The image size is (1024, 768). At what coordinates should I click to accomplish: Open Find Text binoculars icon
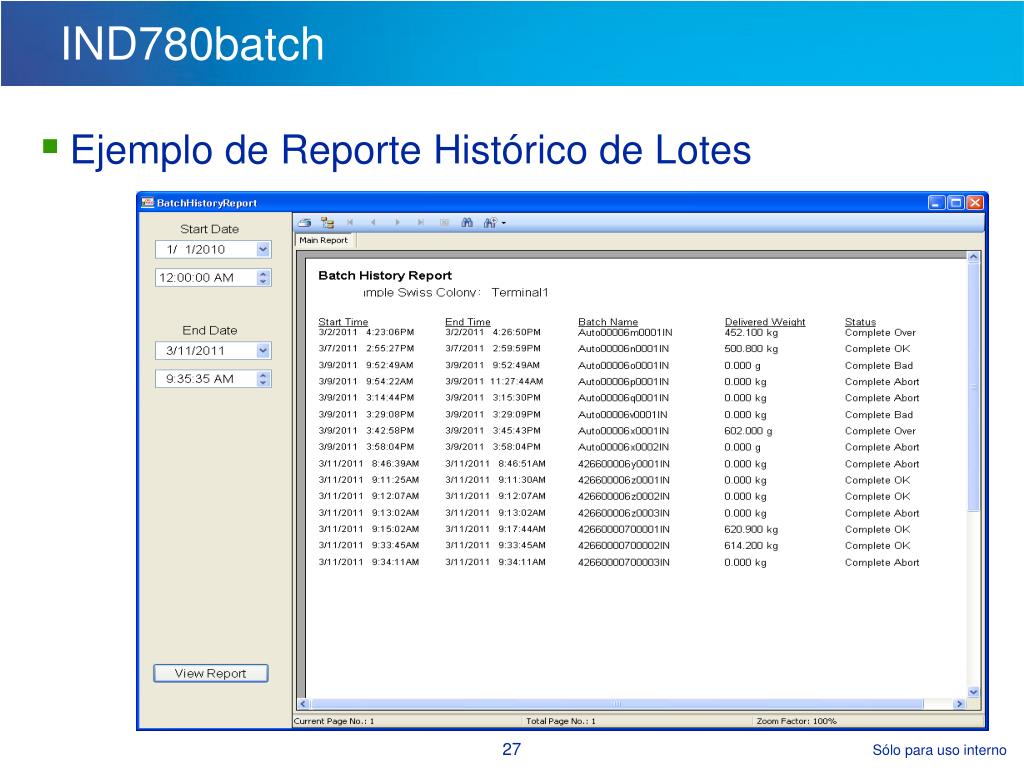point(467,223)
